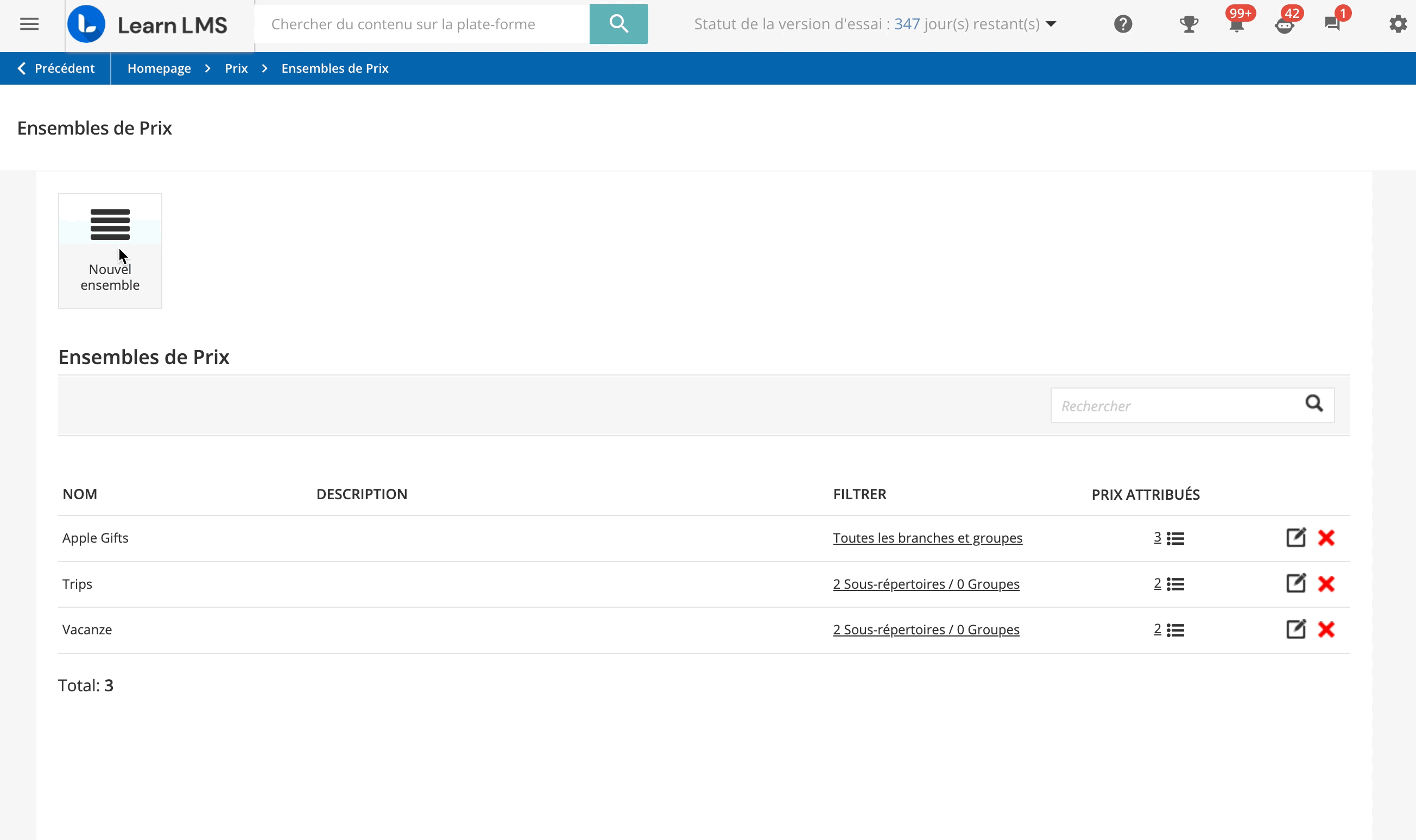Open prize list icon for Trips

(1175, 584)
